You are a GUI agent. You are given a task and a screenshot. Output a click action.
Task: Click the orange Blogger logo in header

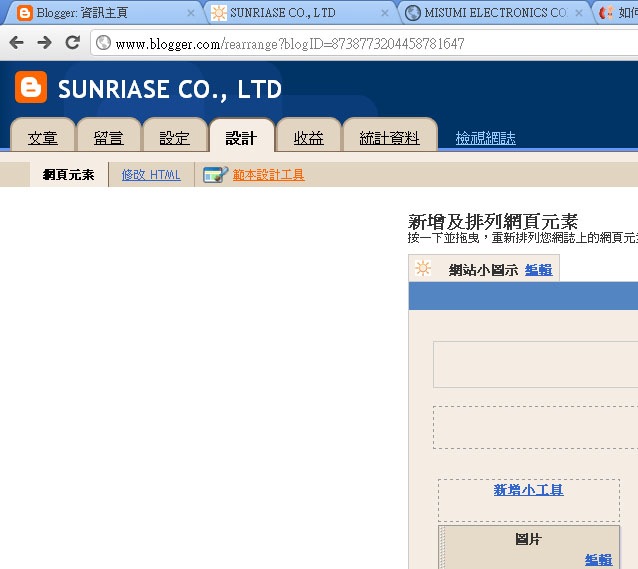click(x=31, y=87)
